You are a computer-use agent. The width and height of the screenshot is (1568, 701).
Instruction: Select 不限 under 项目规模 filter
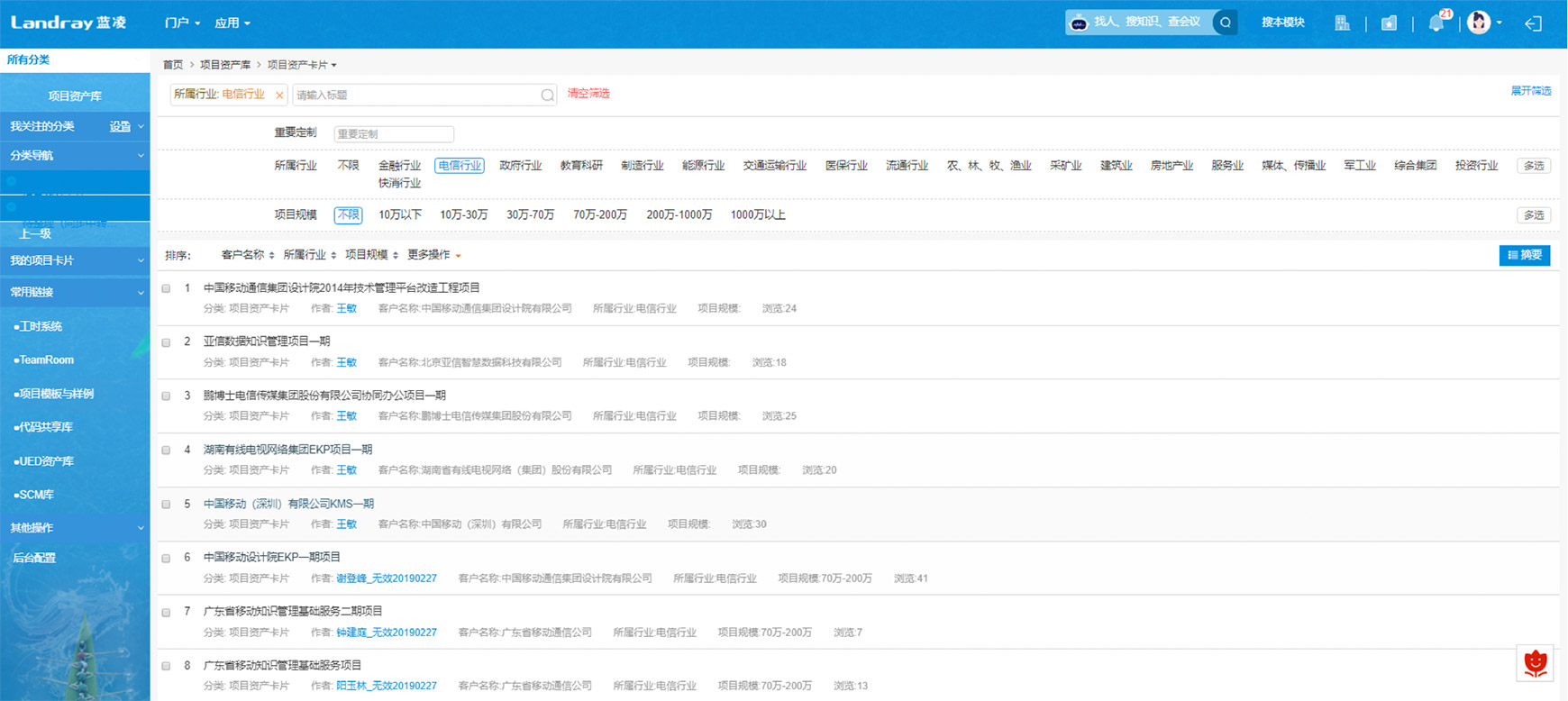[x=348, y=214]
